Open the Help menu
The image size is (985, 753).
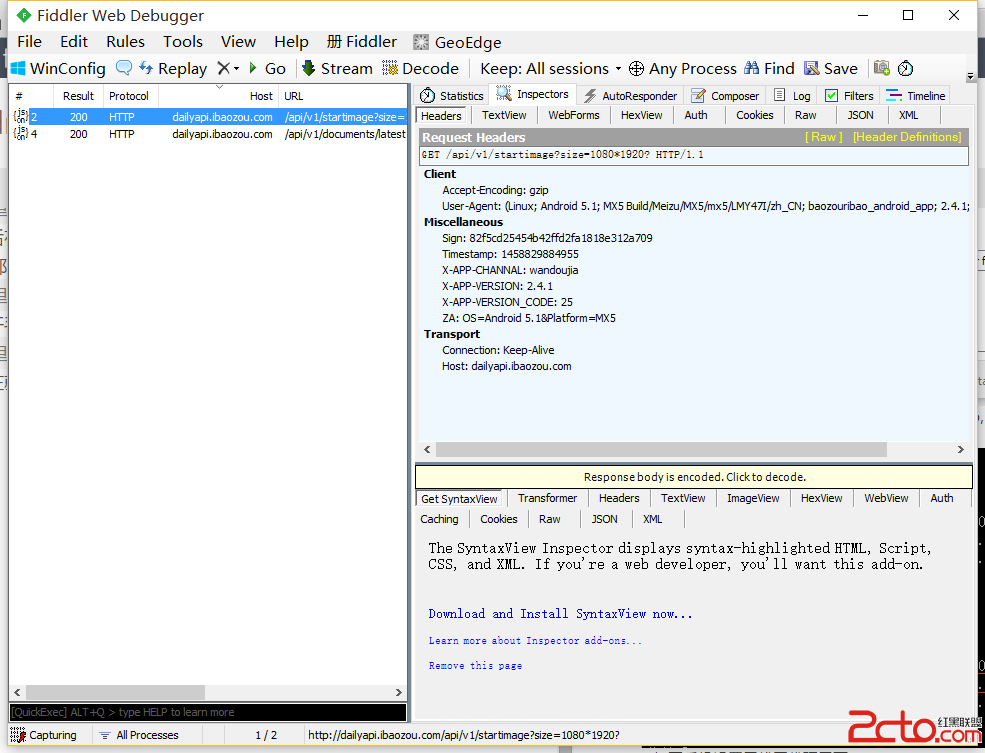(291, 42)
